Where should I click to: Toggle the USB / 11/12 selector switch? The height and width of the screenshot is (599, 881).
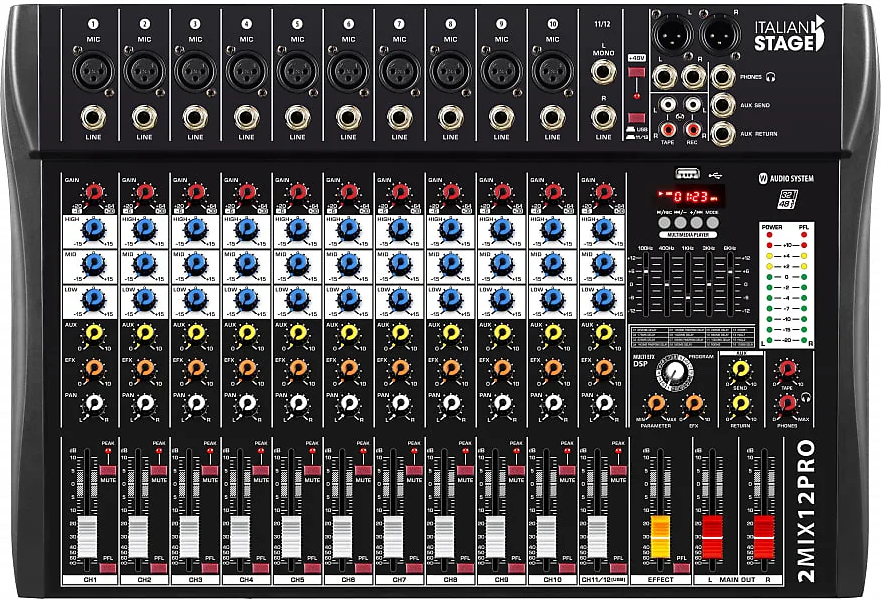tap(636, 118)
